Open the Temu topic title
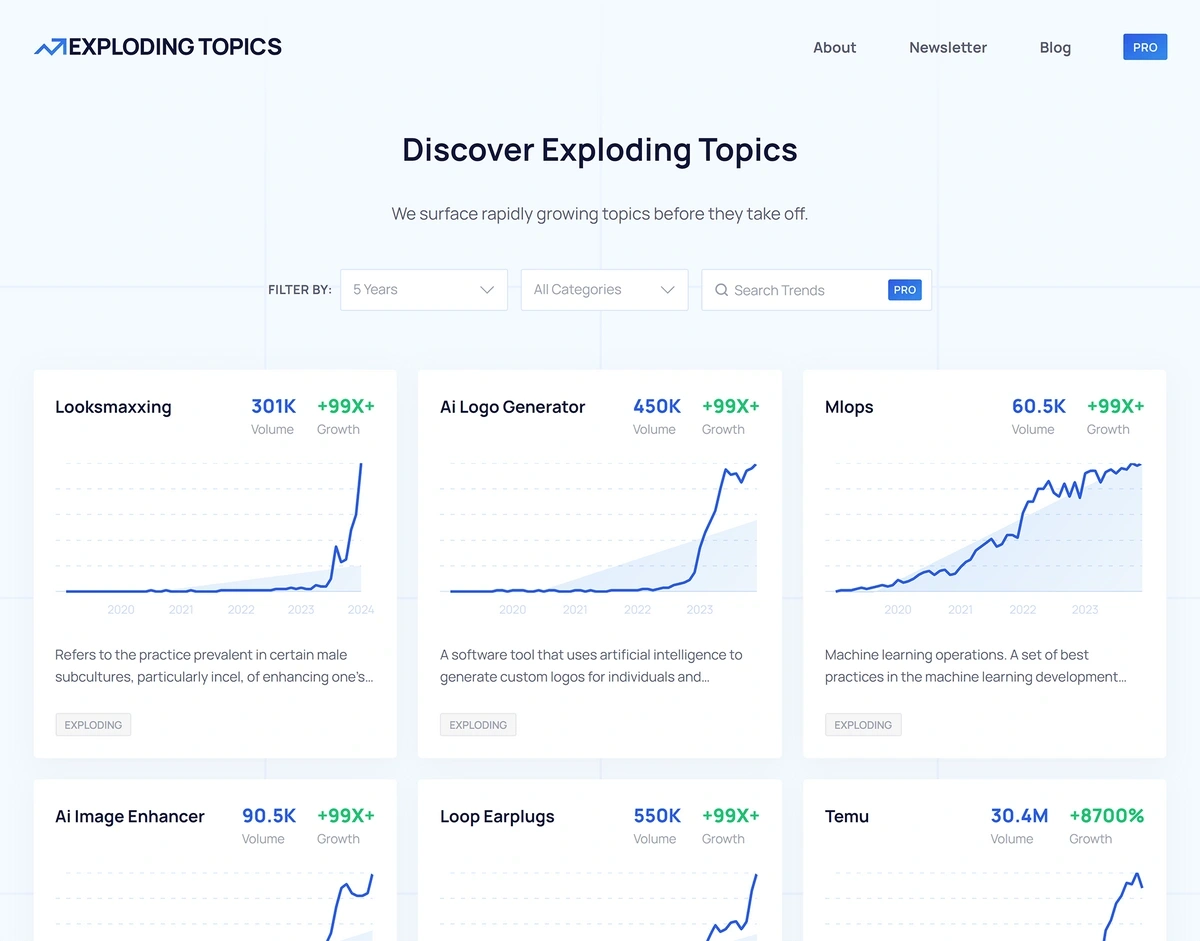The height and width of the screenshot is (941, 1200). [x=847, y=816]
